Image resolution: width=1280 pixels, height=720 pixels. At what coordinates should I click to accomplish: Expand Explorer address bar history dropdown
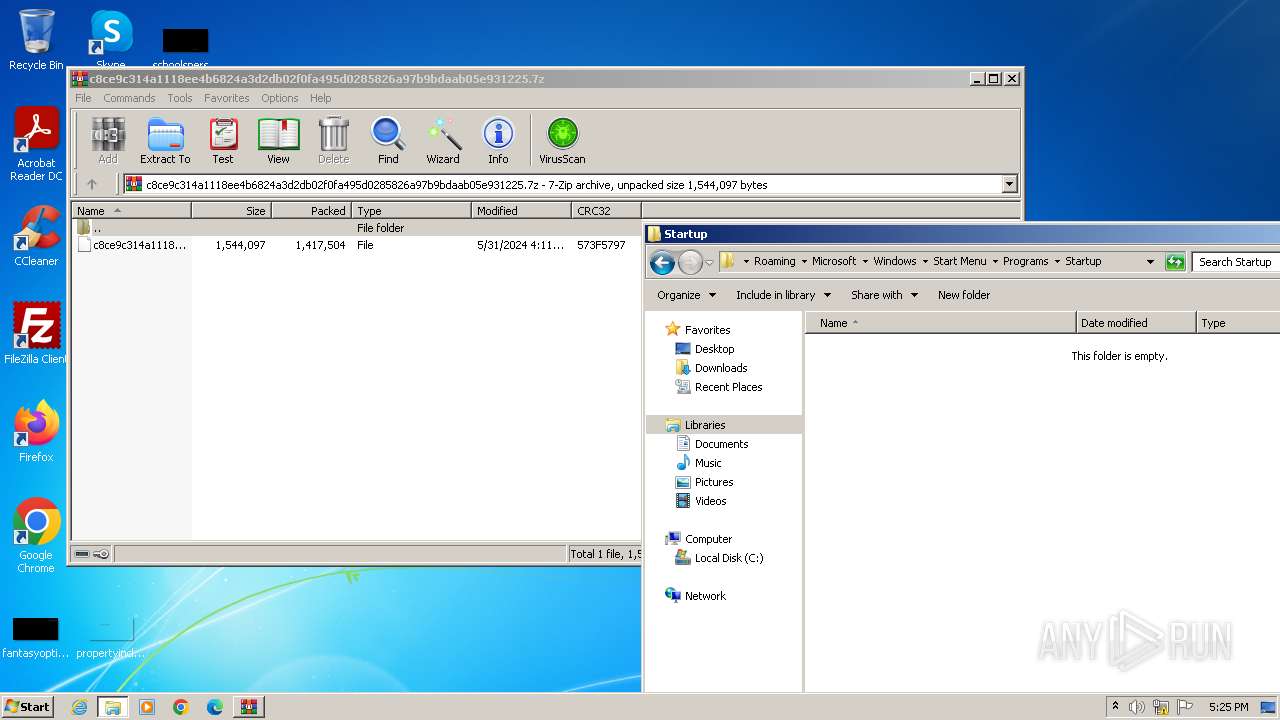[1150, 262]
